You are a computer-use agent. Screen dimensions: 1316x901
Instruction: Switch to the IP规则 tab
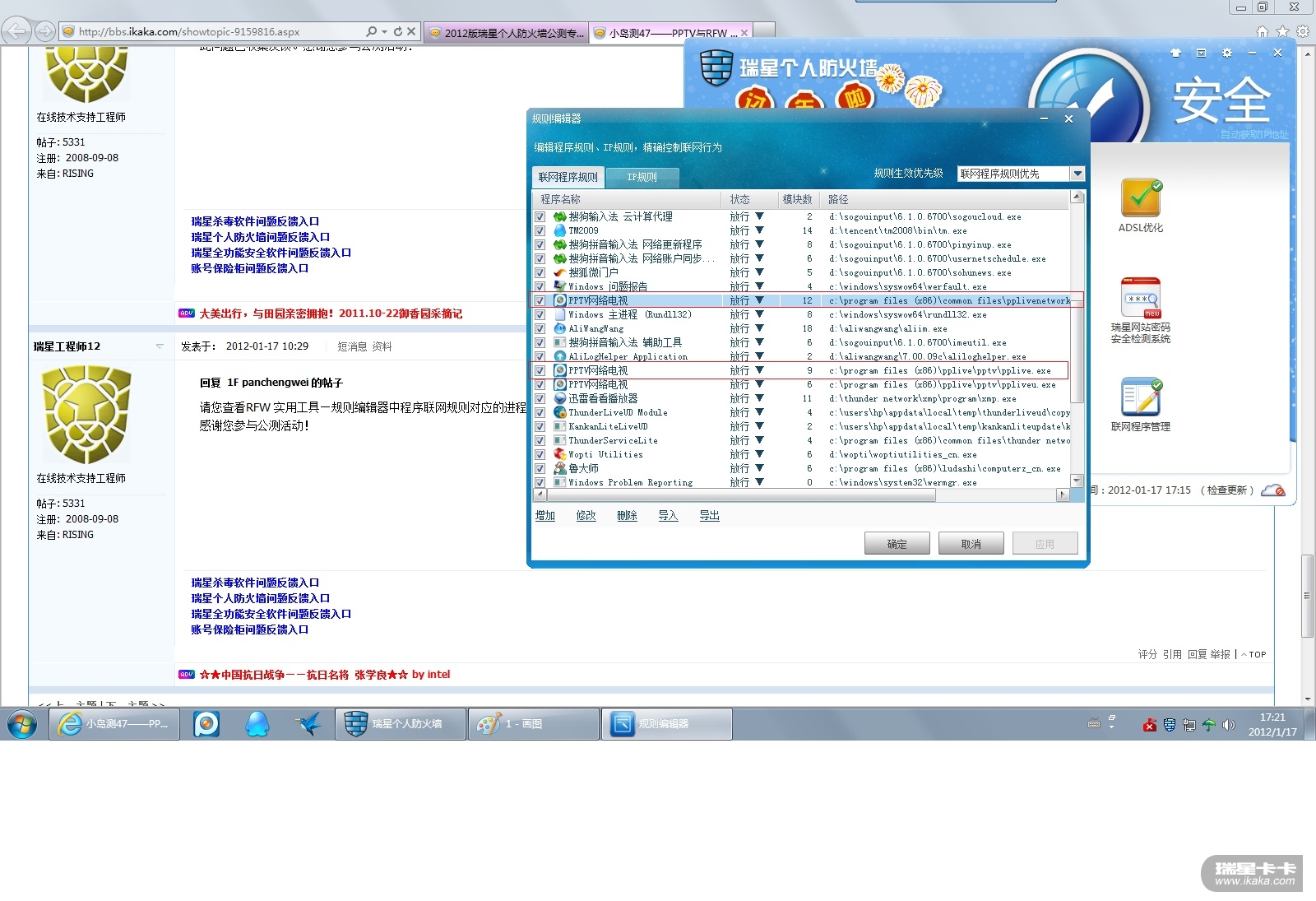[x=642, y=177]
